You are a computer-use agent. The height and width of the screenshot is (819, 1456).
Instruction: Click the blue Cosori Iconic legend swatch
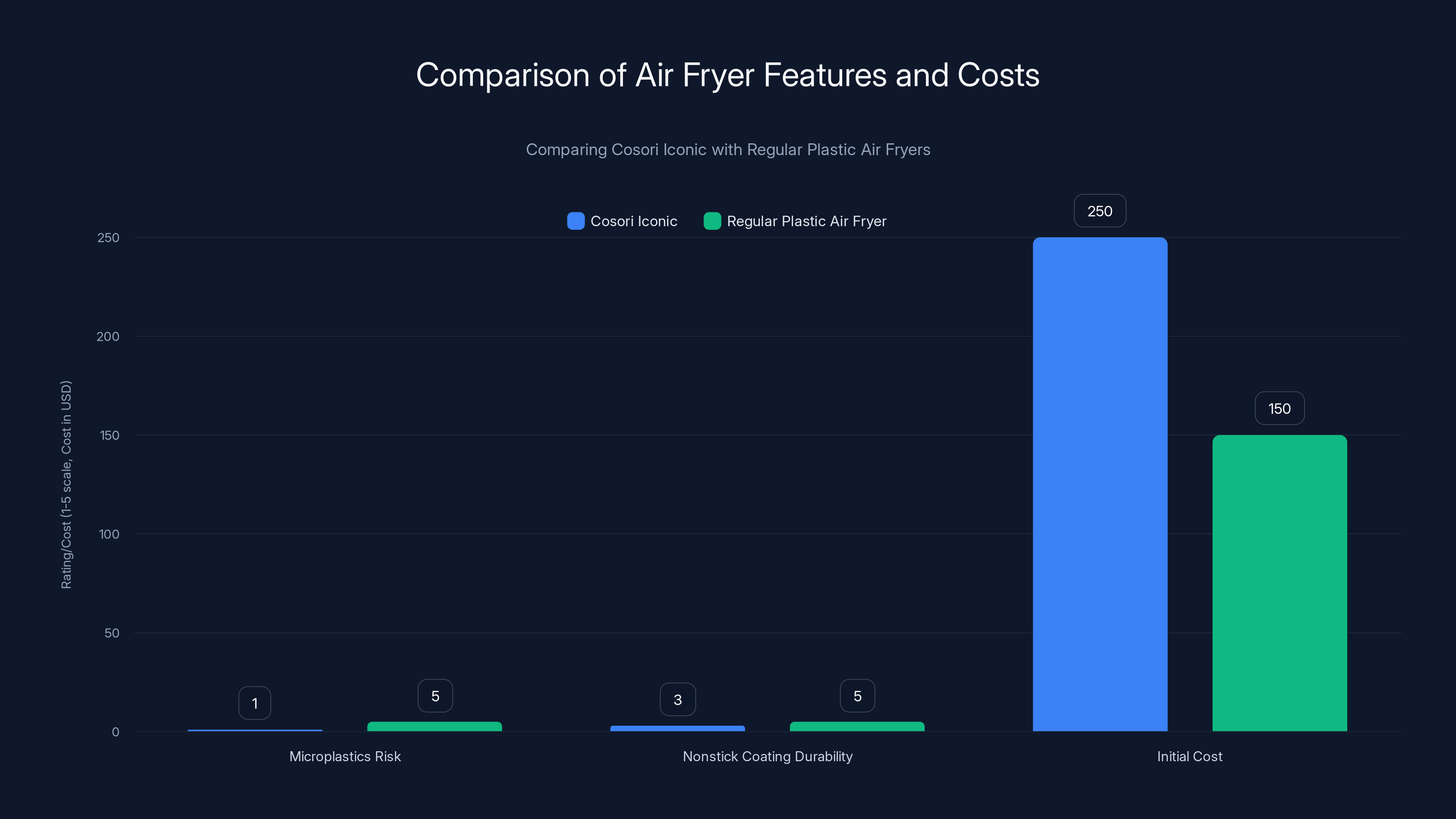pyautogui.click(x=576, y=221)
